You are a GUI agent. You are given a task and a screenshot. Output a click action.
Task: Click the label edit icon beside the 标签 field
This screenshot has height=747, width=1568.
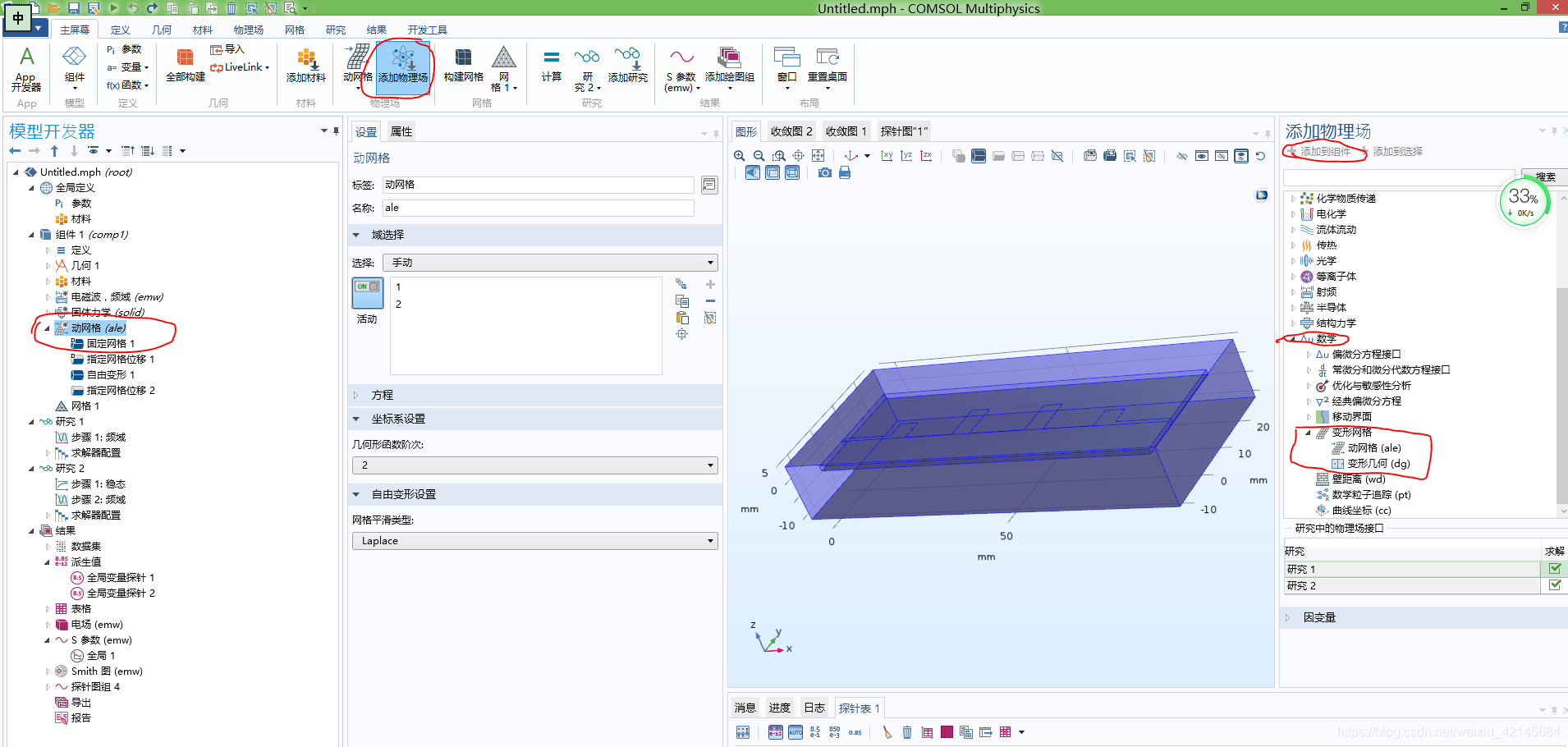[x=709, y=186]
